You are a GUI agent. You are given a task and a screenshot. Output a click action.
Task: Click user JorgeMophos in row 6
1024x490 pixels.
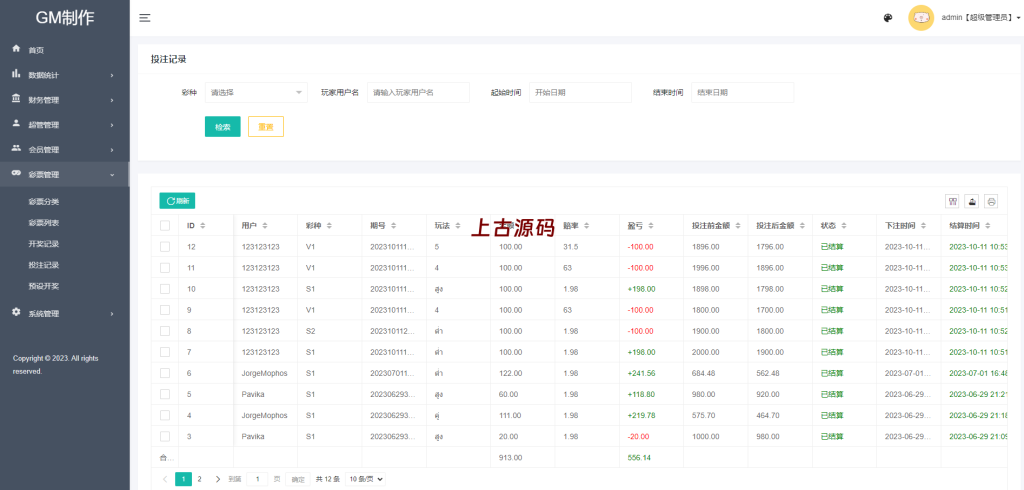[264, 373]
